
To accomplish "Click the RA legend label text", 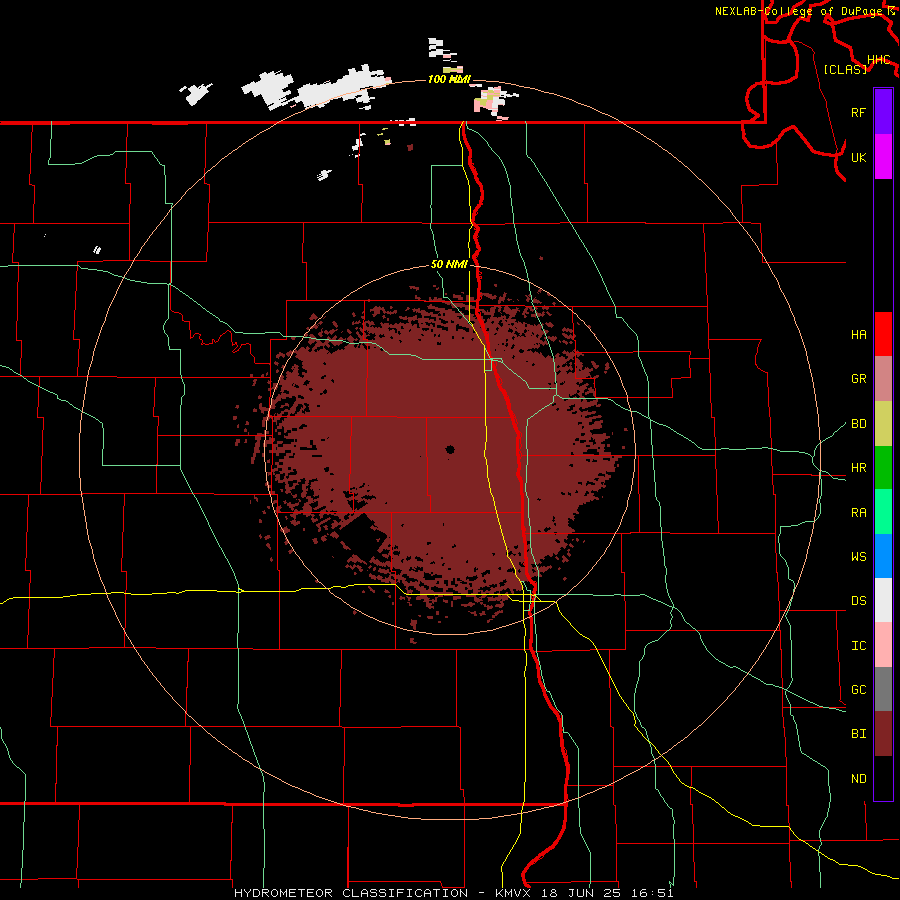I will 858,513.
